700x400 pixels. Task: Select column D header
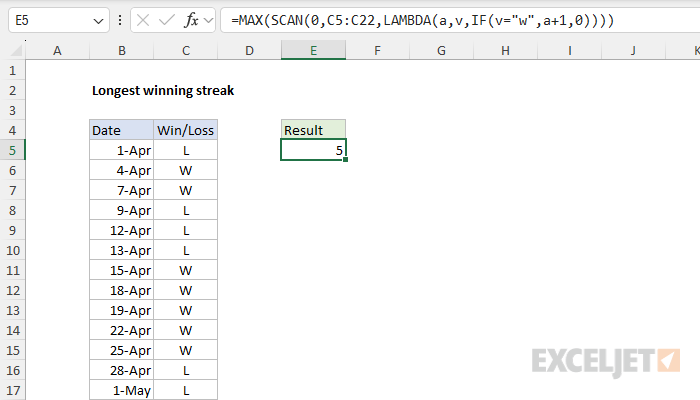pos(249,50)
